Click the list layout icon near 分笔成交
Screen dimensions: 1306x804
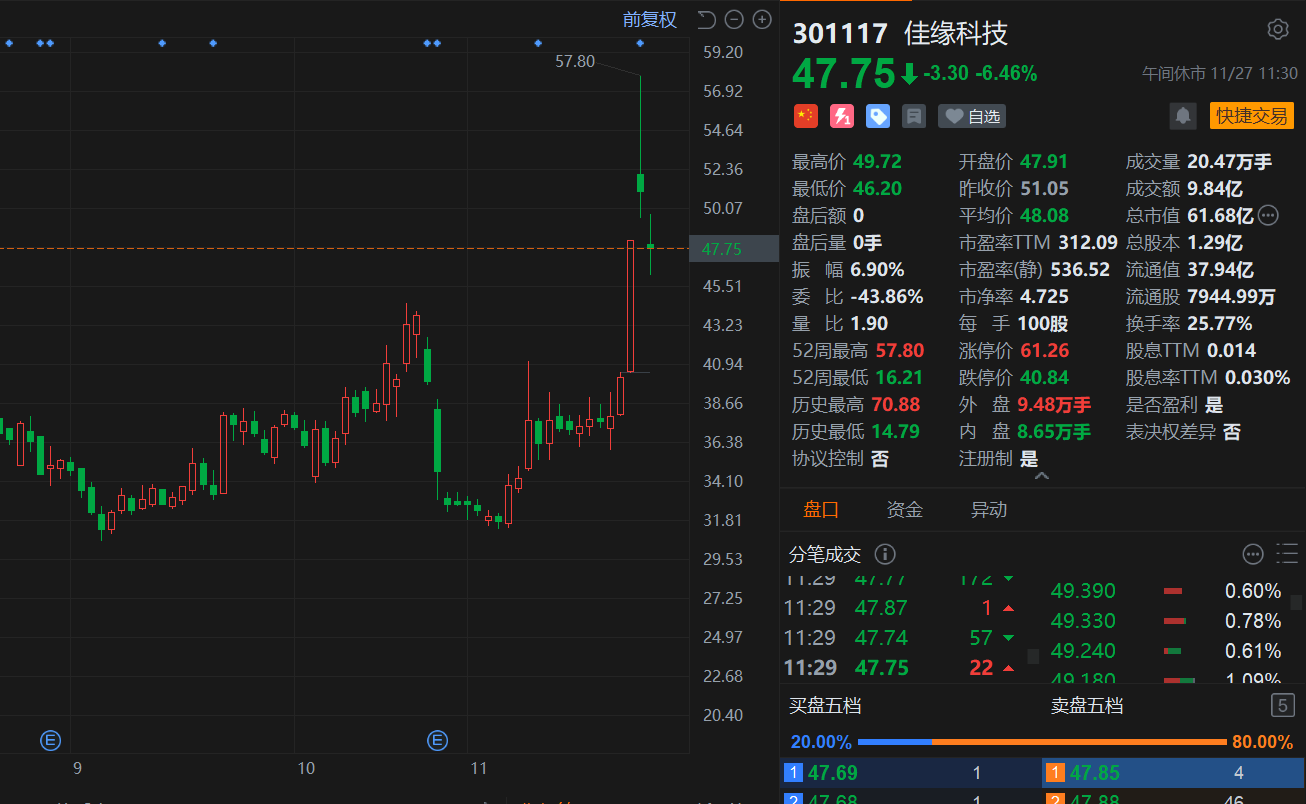pos(1287,554)
